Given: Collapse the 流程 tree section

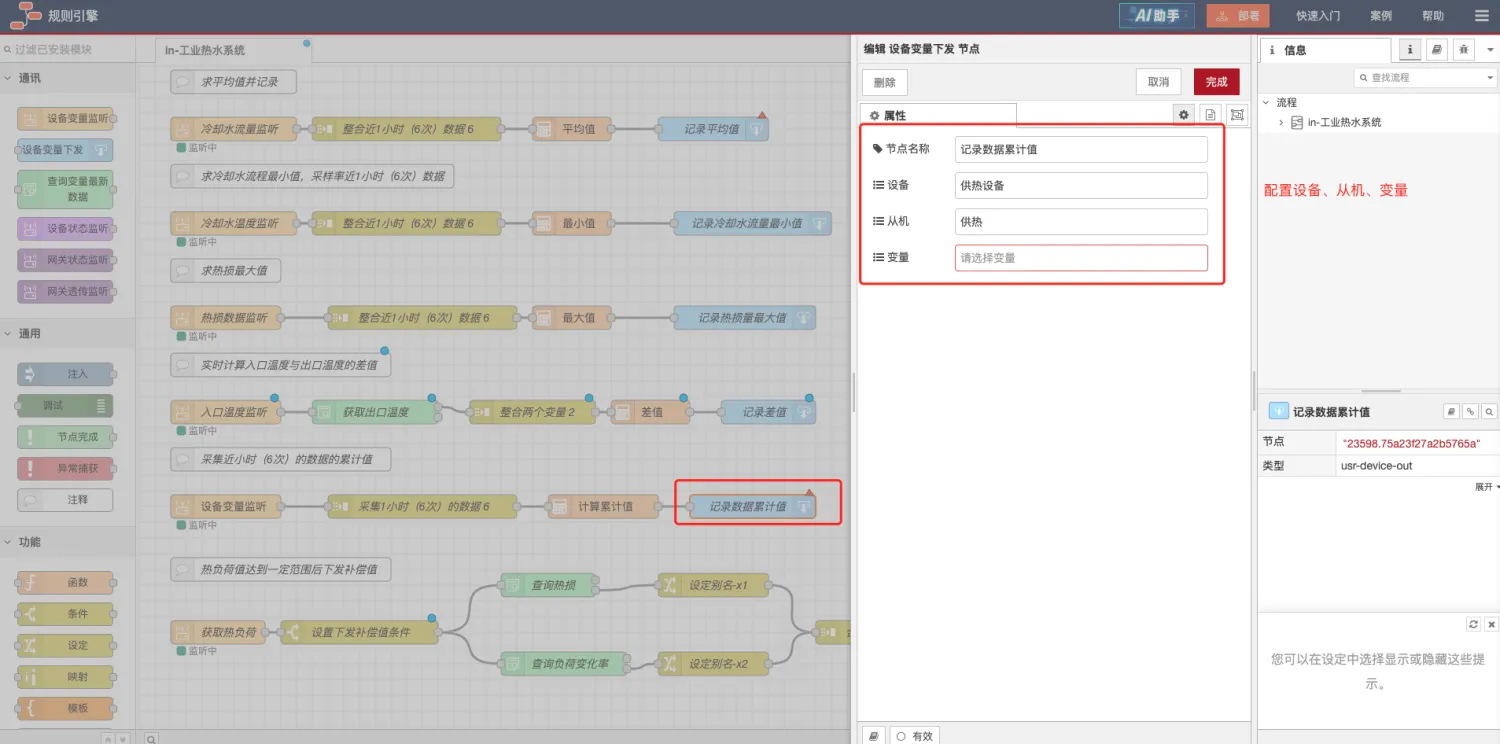Looking at the screenshot, I should click(x=1266, y=102).
